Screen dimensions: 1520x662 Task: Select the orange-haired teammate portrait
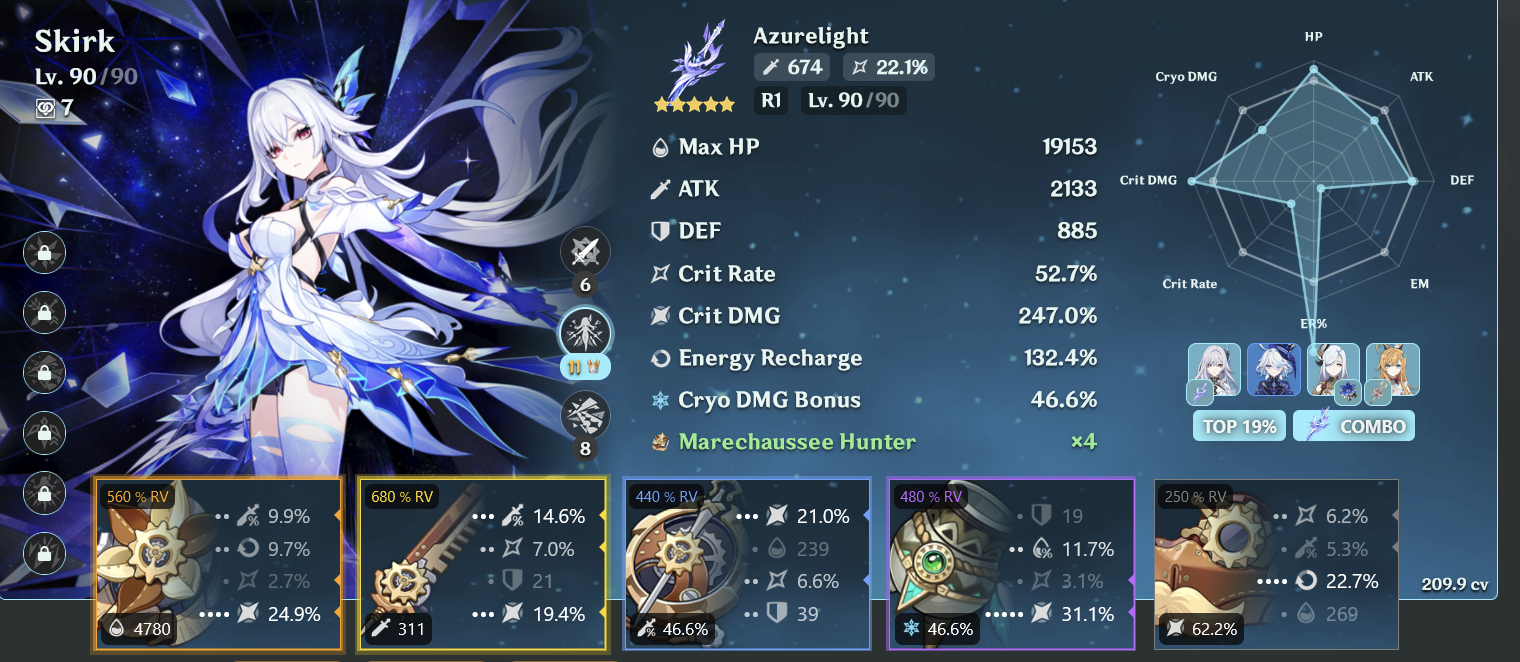(1393, 371)
